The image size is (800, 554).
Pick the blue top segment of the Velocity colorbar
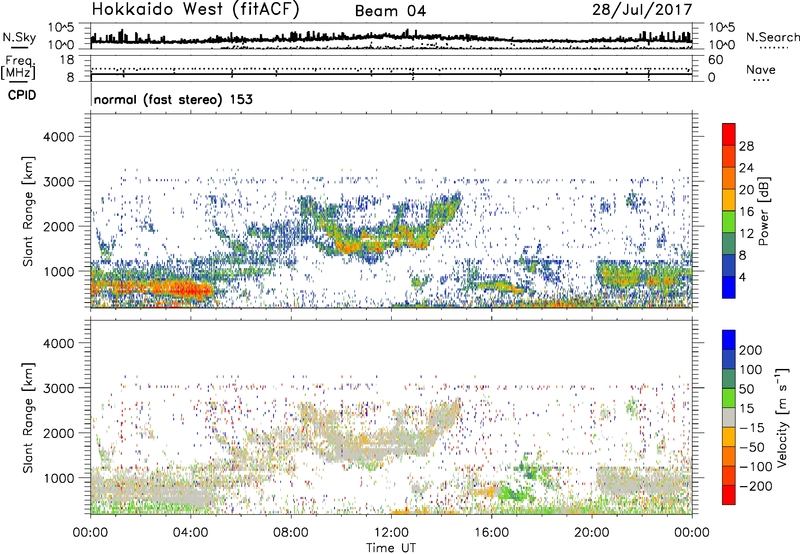729,340
